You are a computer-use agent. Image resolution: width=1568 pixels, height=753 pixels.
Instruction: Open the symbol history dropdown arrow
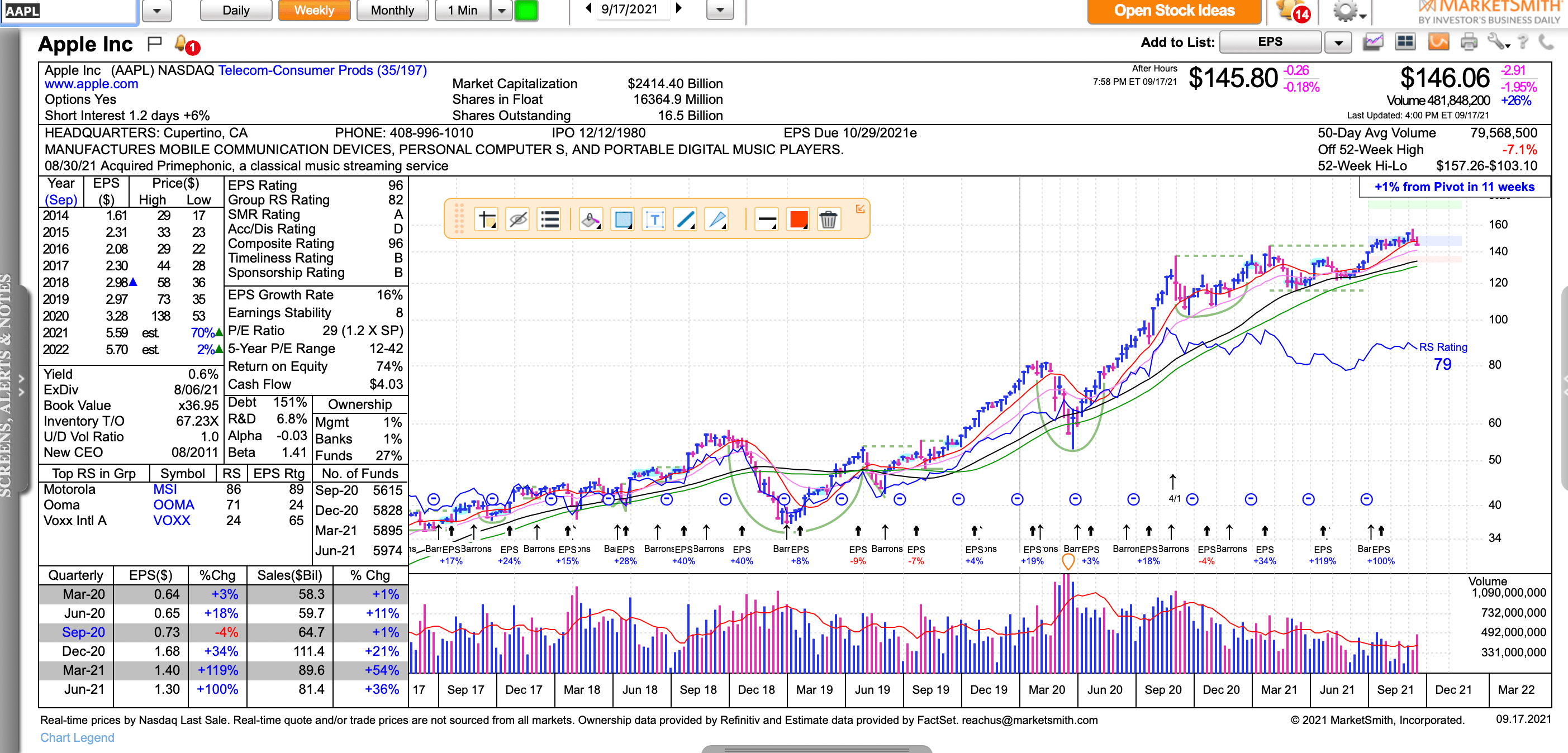156,11
